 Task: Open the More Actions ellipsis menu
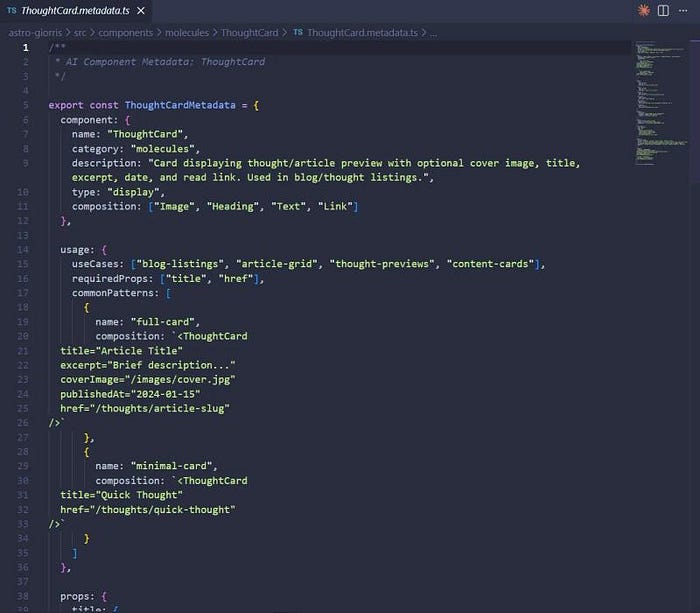(x=683, y=10)
